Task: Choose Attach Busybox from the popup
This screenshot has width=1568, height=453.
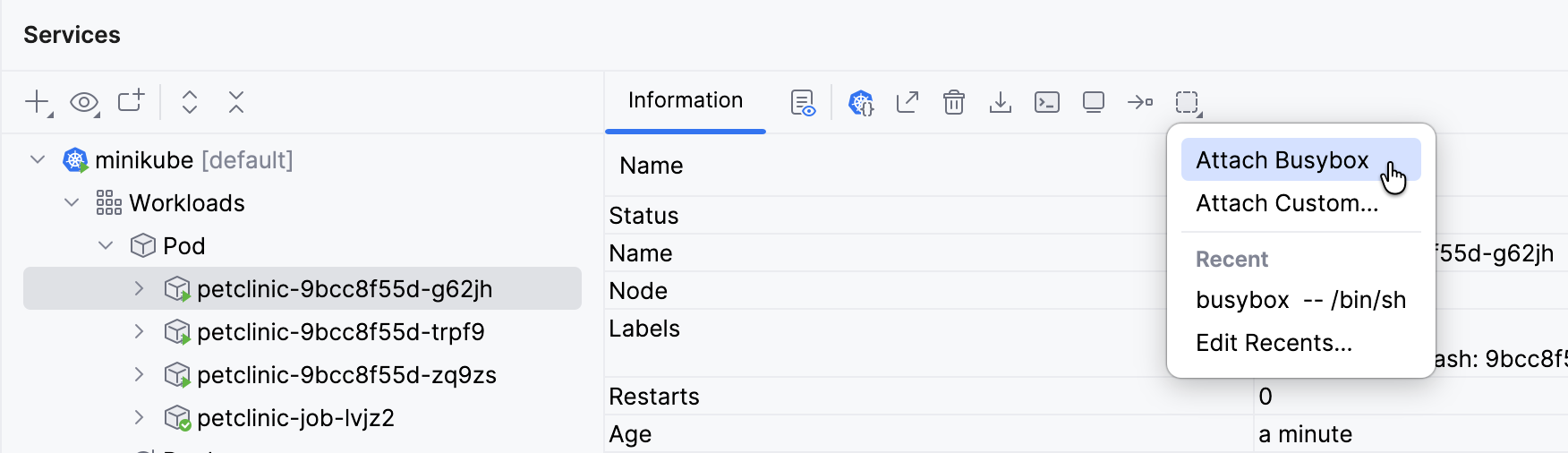Action: click(x=1300, y=160)
